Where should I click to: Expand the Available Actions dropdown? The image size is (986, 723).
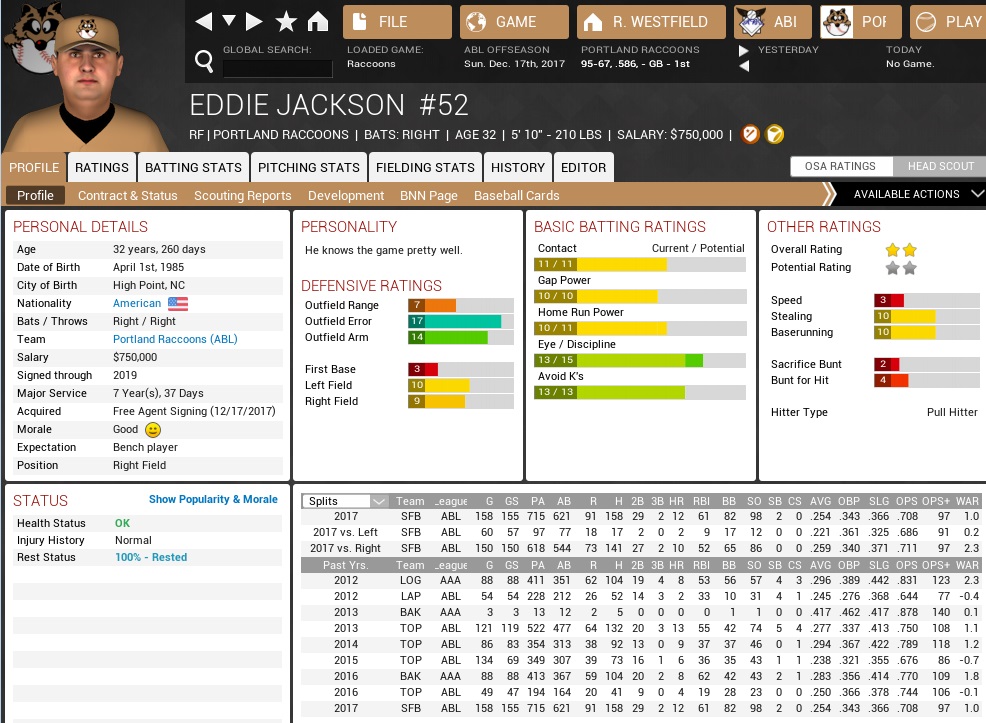click(x=915, y=194)
